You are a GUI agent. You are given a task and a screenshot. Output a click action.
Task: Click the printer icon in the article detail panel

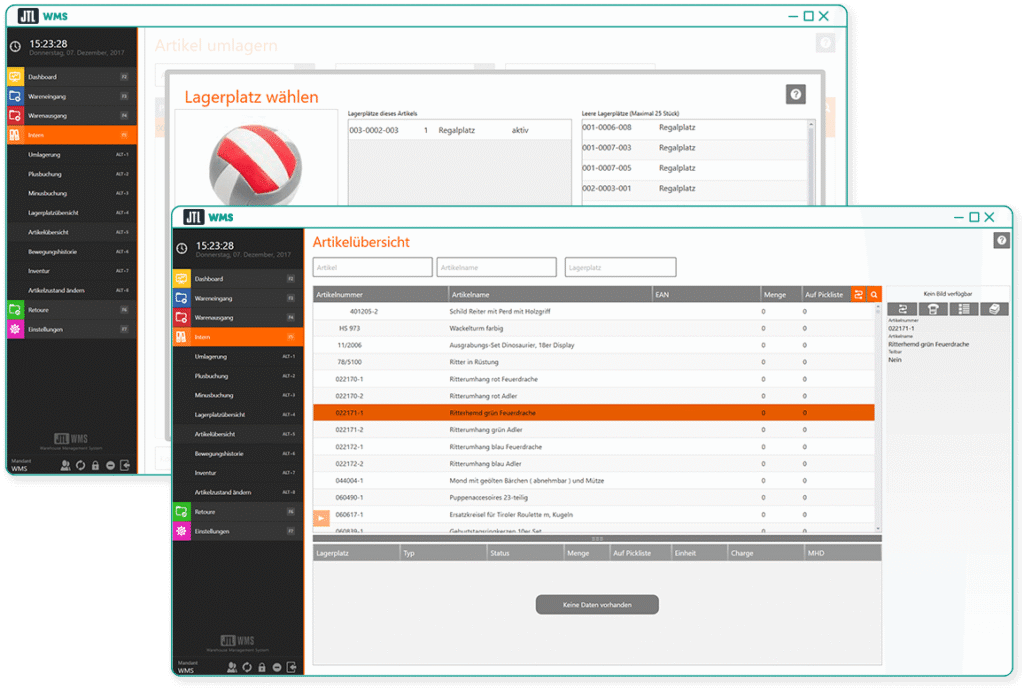[933, 310]
